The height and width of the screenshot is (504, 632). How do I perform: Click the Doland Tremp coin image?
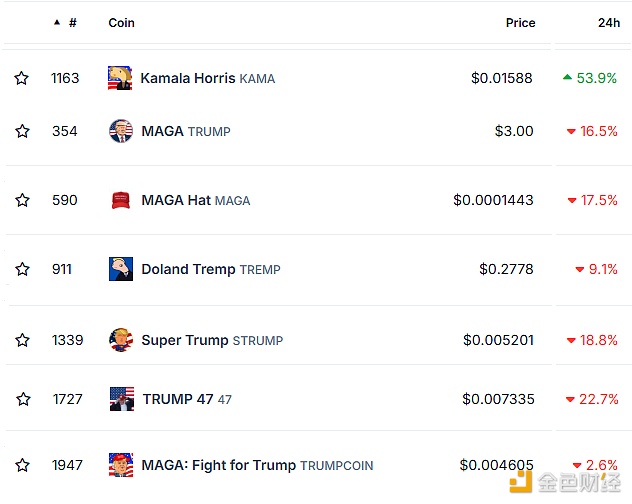tap(121, 269)
